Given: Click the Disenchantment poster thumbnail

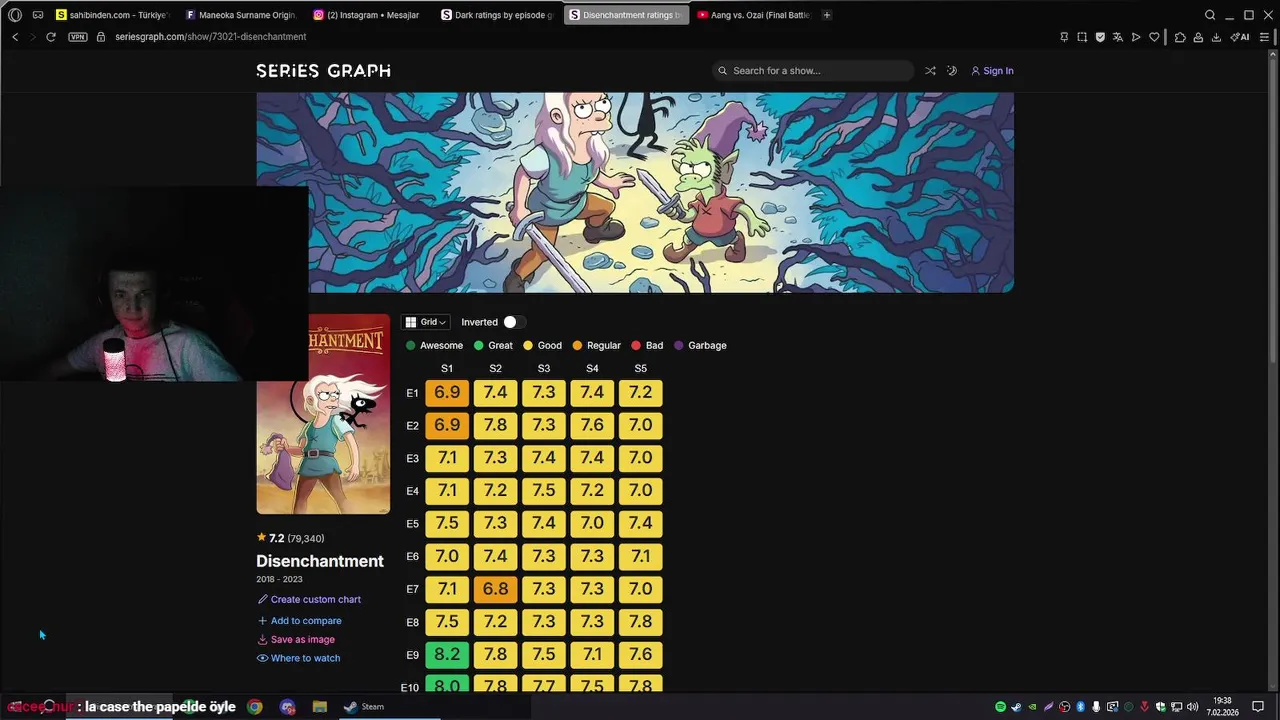Looking at the screenshot, I should click(x=323, y=414).
